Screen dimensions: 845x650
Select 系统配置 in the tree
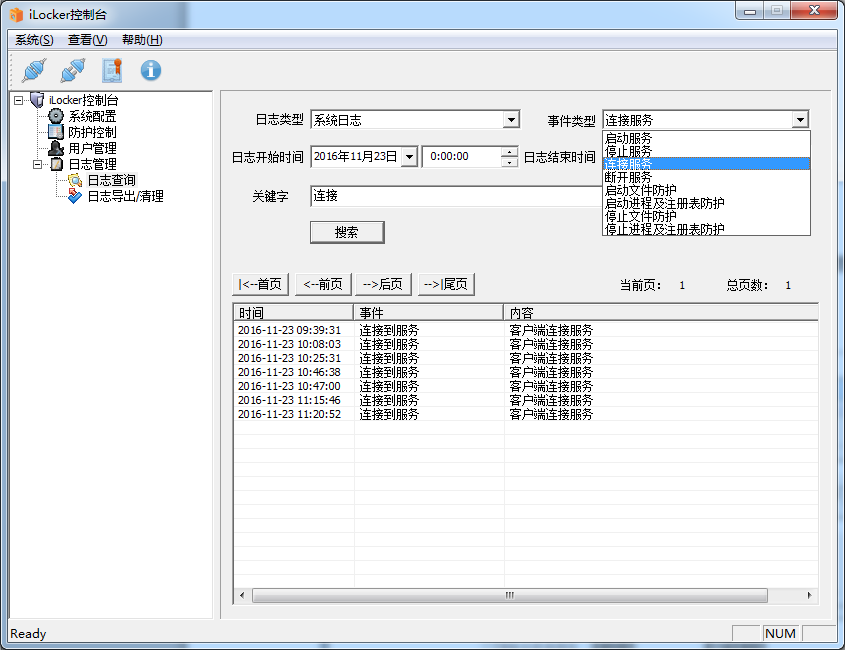(x=92, y=116)
